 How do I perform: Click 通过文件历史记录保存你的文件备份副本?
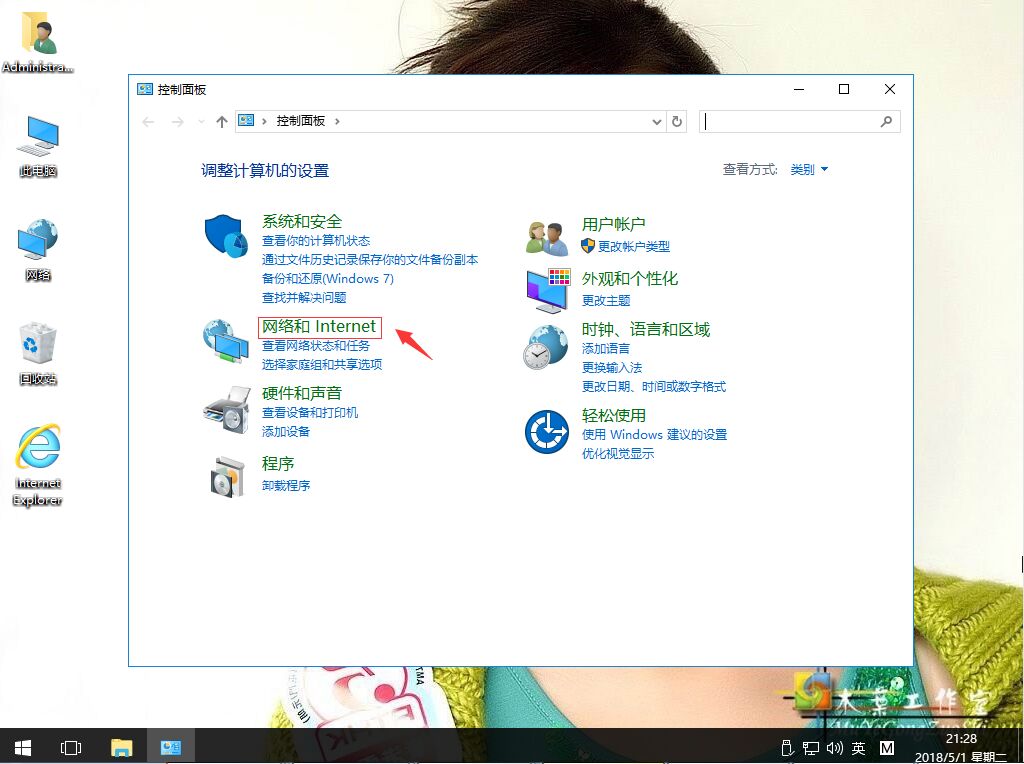coord(370,260)
